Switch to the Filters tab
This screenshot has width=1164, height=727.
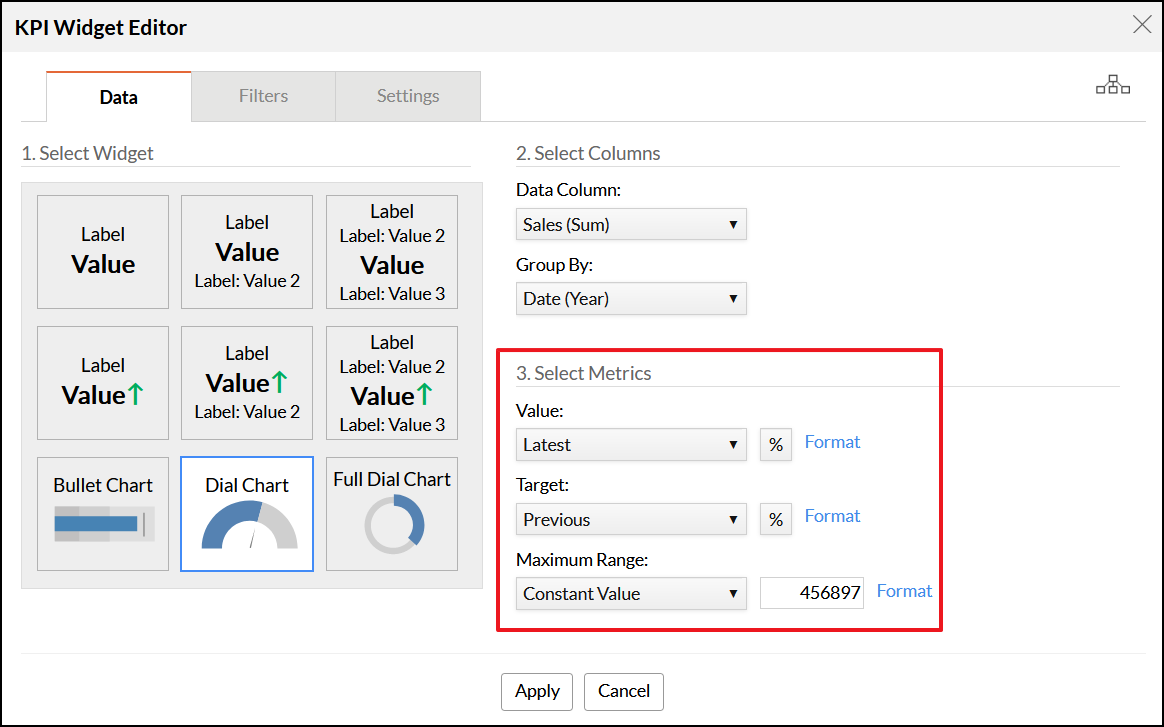(263, 96)
